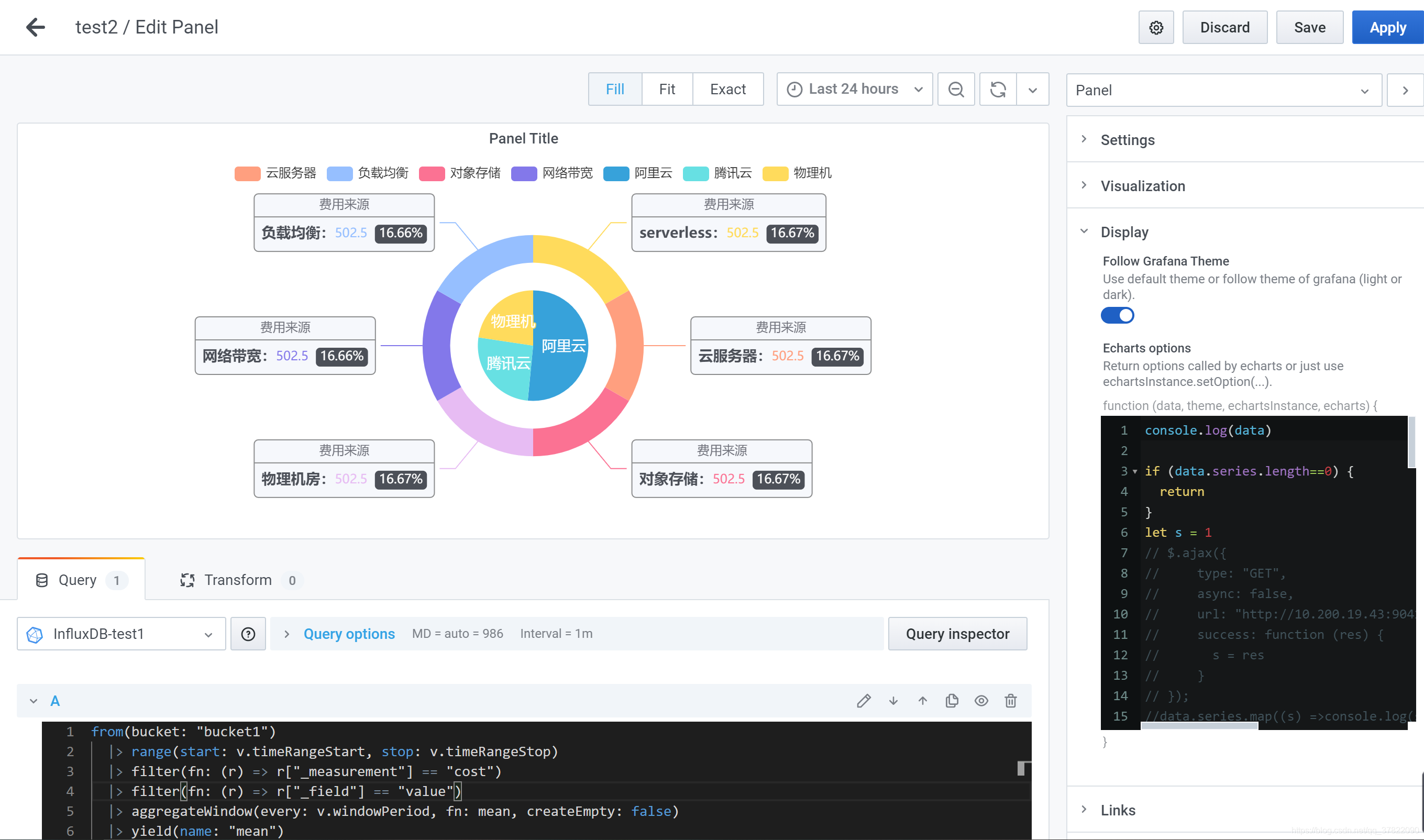Select Exact view mode

728,90
